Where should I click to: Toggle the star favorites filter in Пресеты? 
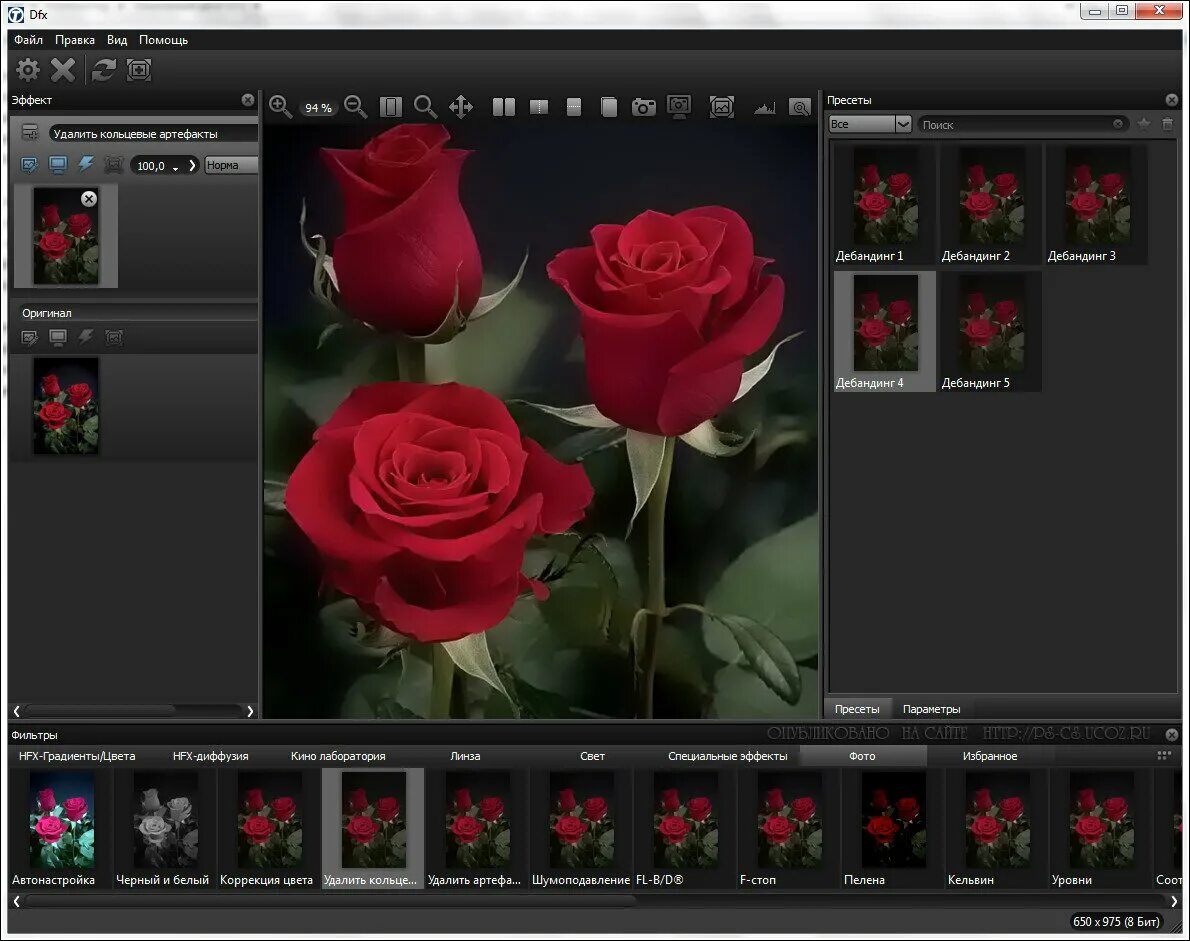coord(1144,124)
